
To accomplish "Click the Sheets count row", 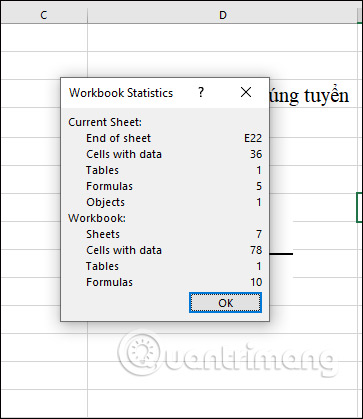I will click(x=165, y=234).
